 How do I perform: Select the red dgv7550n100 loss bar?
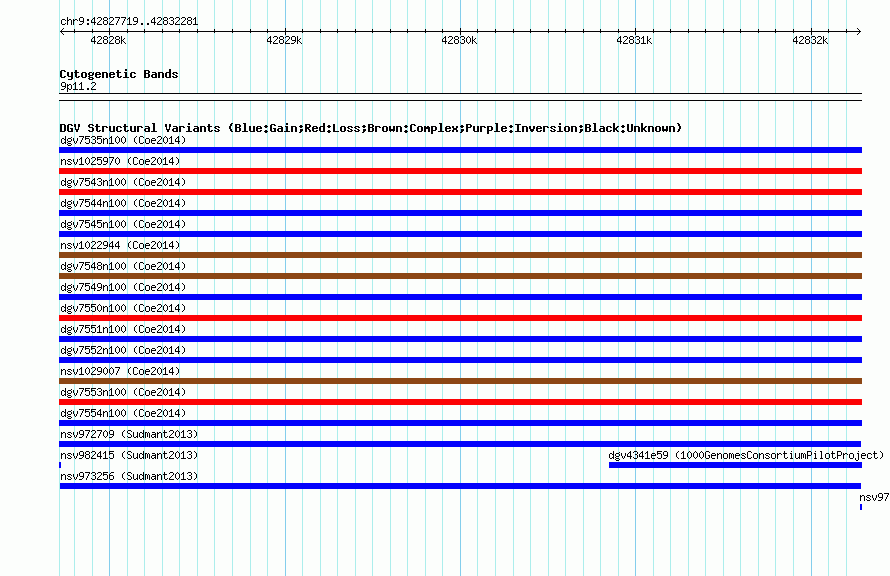tap(460, 318)
